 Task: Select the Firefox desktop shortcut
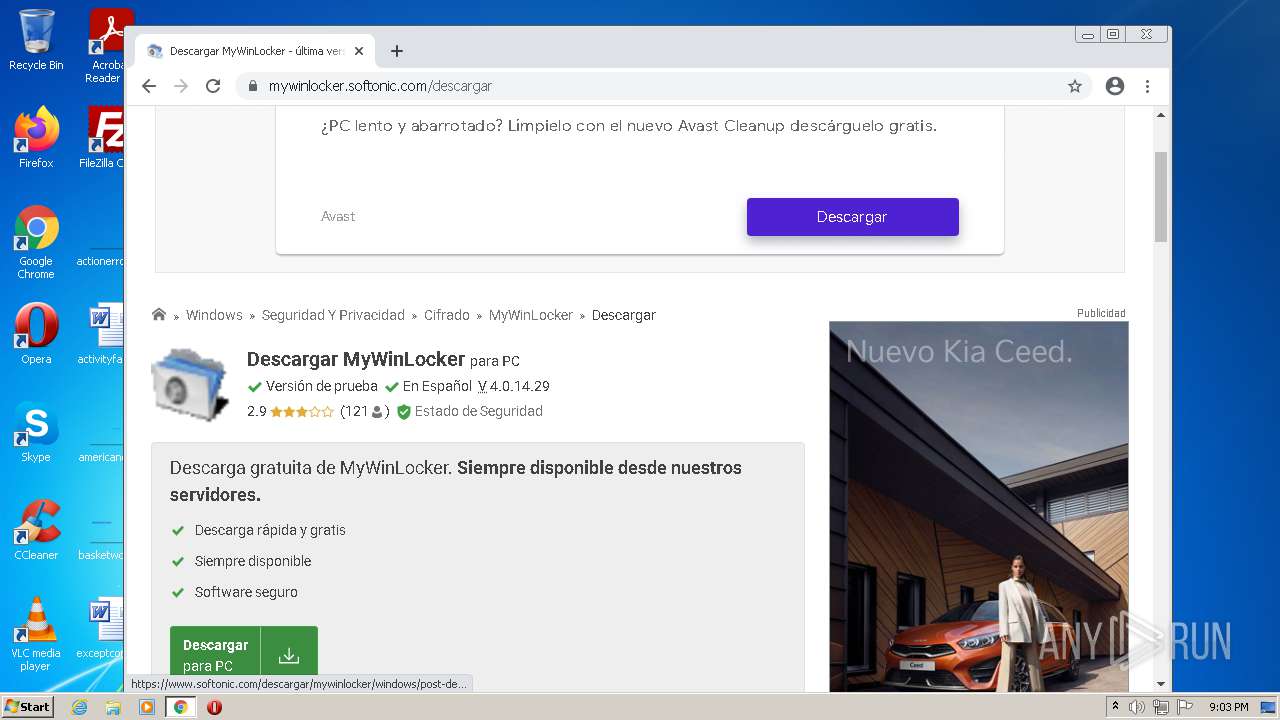[36, 138]
